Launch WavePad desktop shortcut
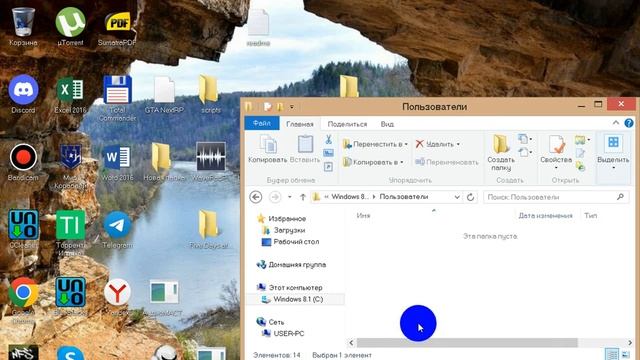640x360 pixels. 211,162
